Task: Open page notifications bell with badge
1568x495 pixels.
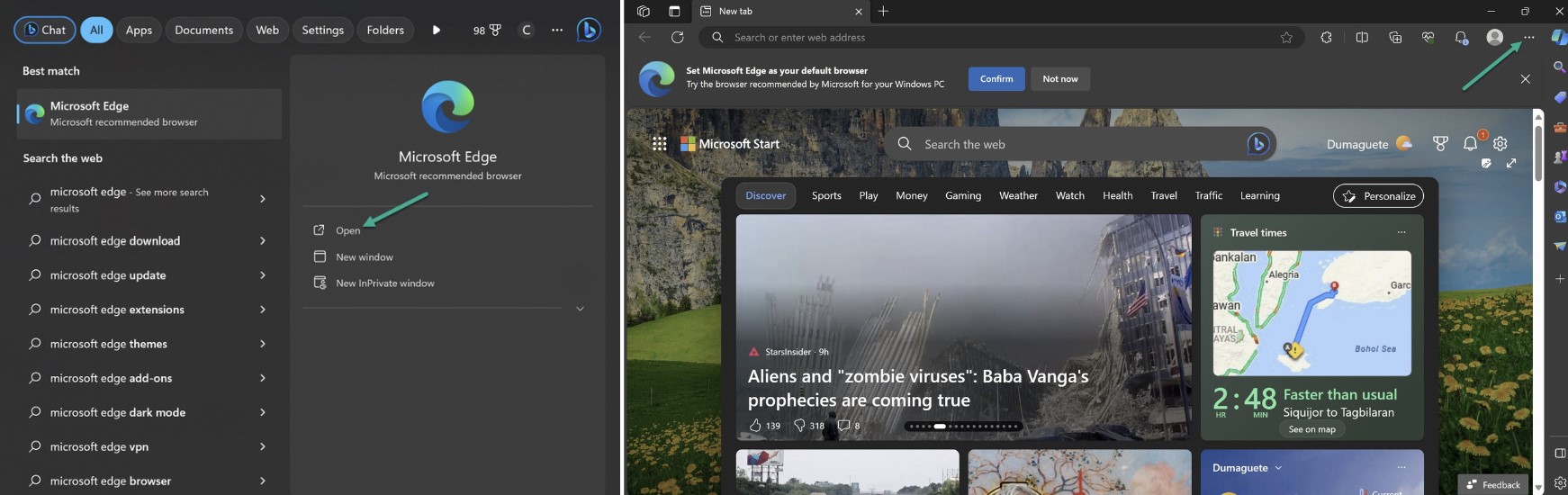Action: click(1471, 142)
